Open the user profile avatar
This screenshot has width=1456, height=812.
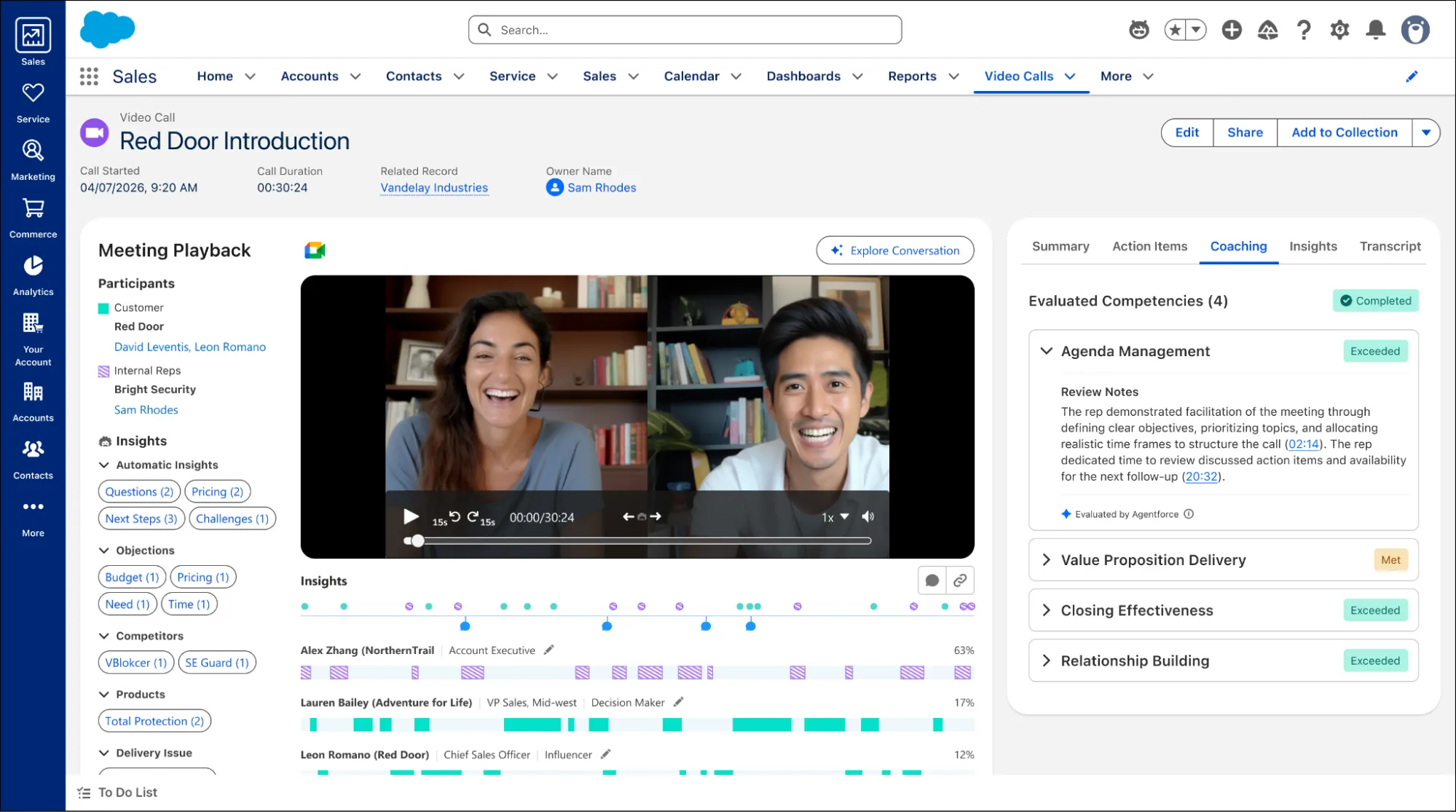point(1415,30)
